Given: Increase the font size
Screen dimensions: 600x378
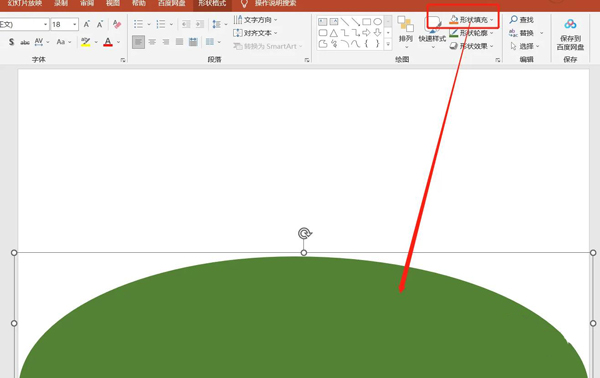Looking at the screenshot, I should (x=87, y=24).
